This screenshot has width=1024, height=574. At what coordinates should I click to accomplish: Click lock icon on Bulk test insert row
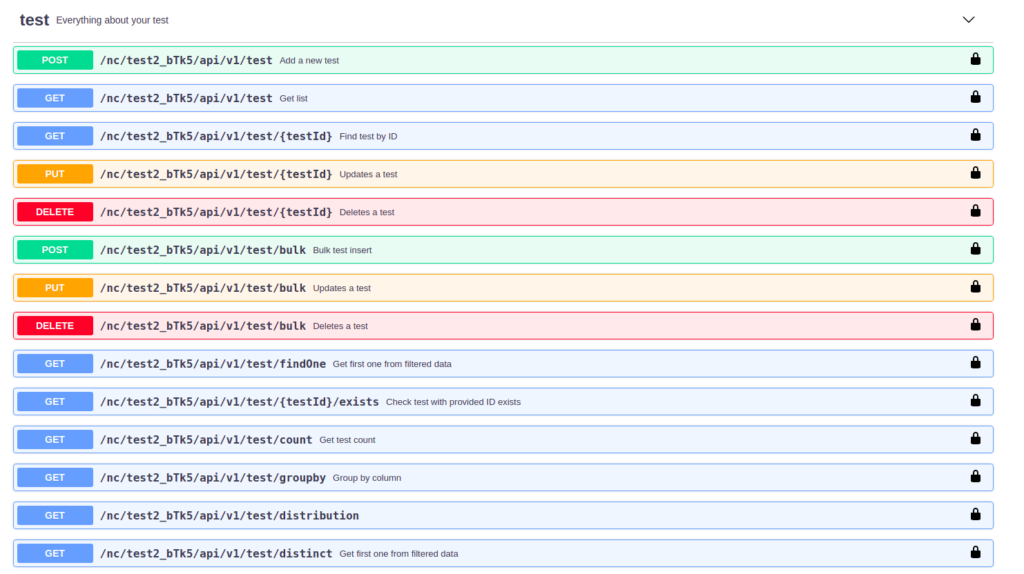[x=975, y=249]
